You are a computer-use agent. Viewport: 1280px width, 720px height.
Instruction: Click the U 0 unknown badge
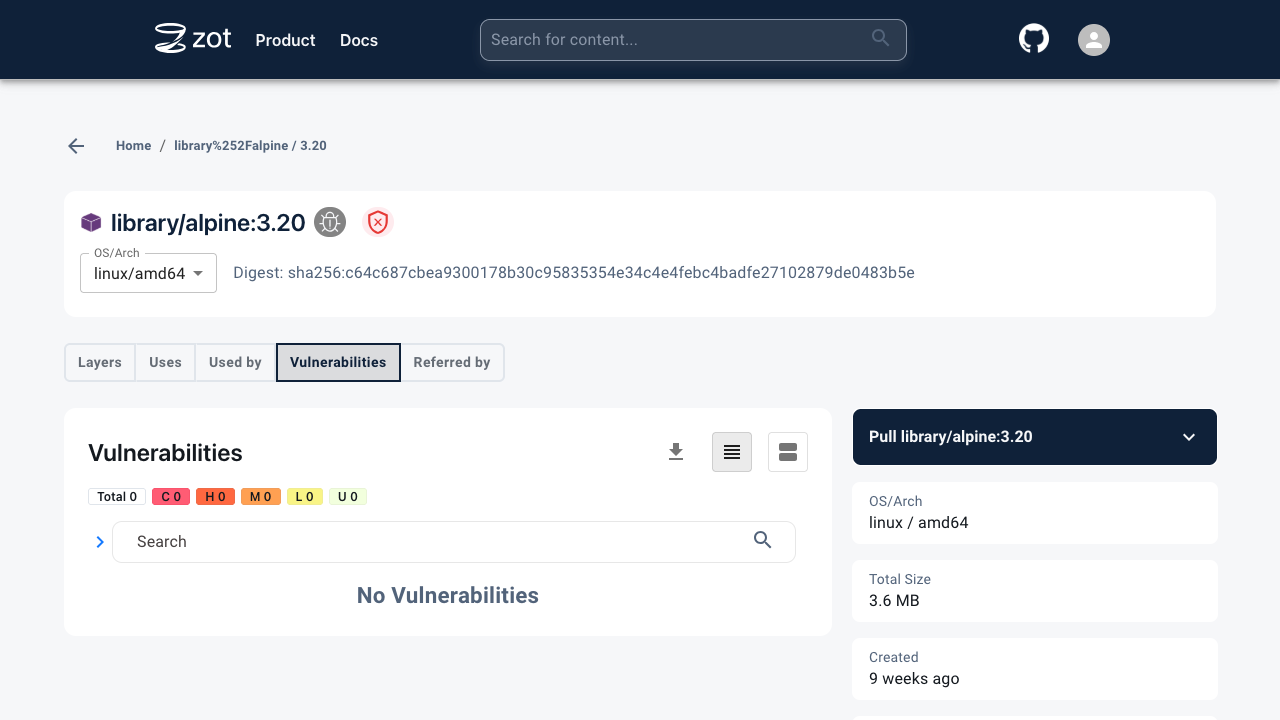click(x=348, y=497)
